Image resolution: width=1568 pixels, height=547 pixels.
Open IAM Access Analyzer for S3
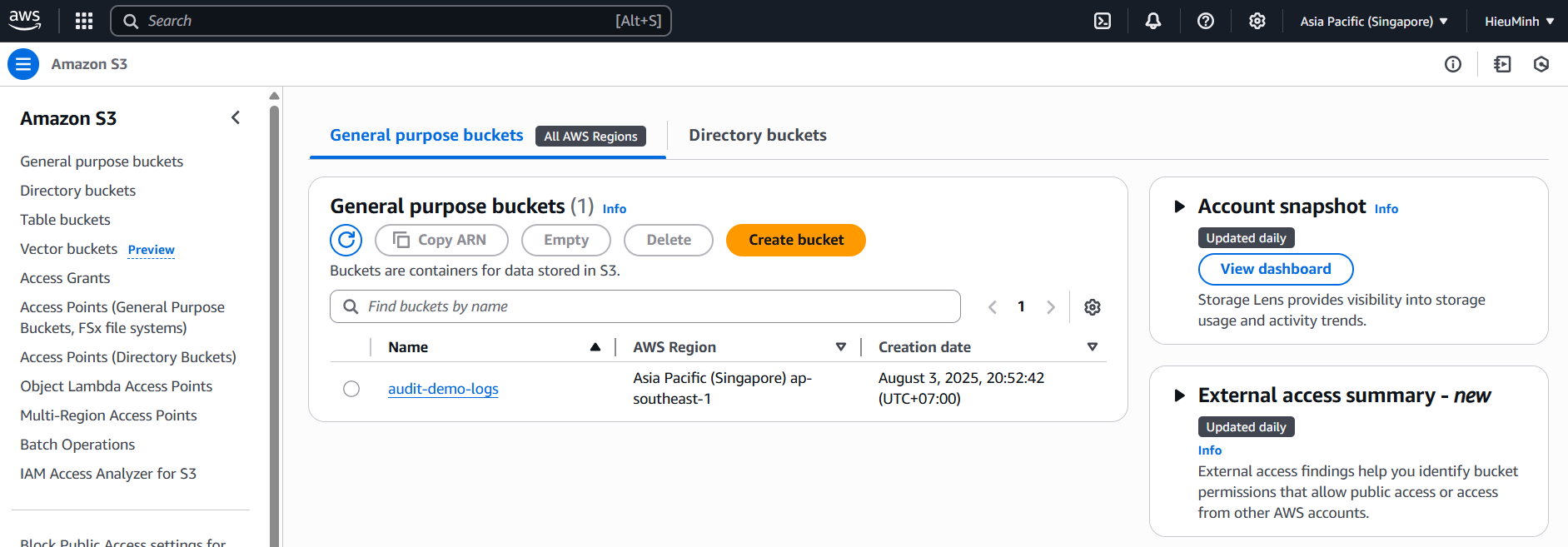[108, 474]
